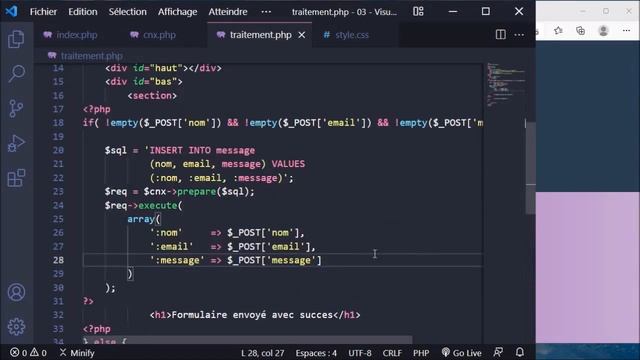Change line ending via CRLF indicator
Image resolution: width=640 pixels, height=360 pixels.
392,353
